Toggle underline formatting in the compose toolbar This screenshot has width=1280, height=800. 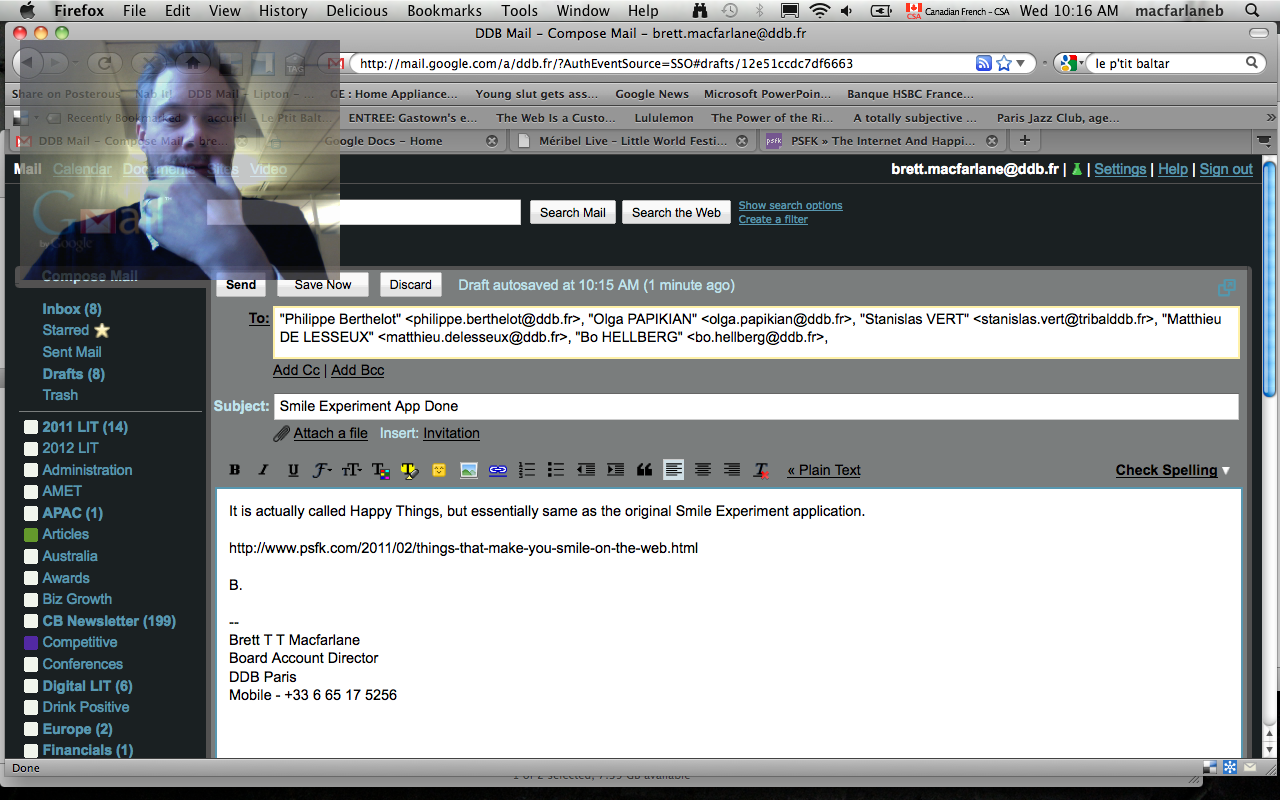tap(293, 470)
